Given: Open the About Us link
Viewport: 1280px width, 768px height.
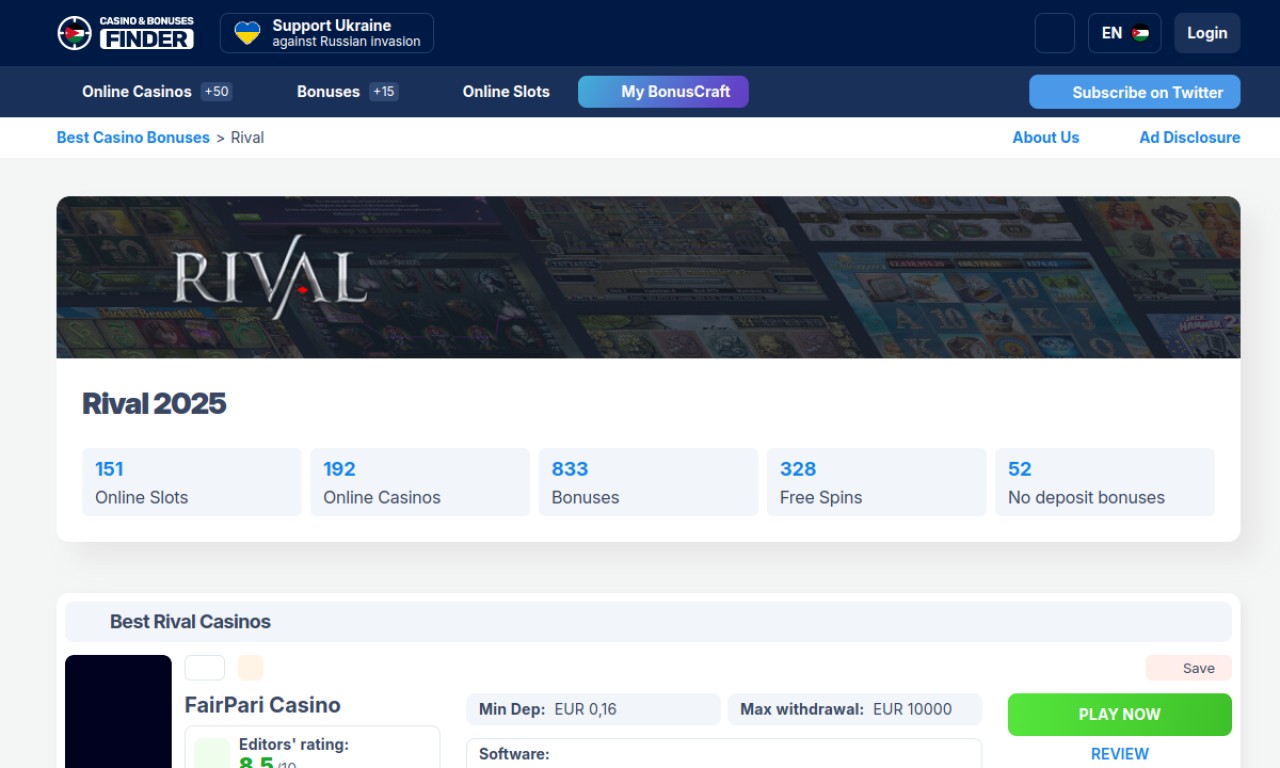Looking at the screenshot, I should (x=1046, y=138).
